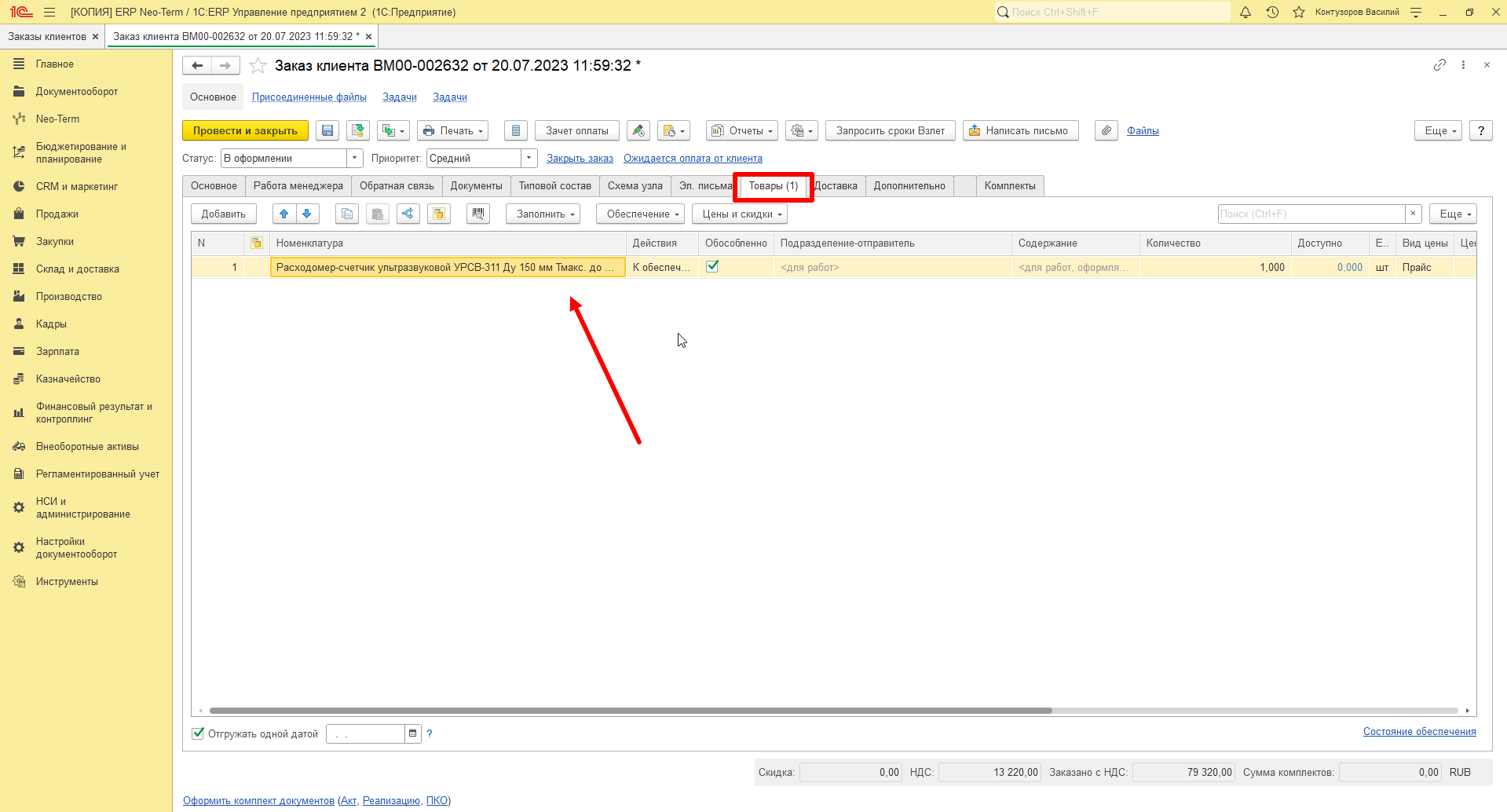Click the paperclip attach icon
The width and height of the screenshot is (1507, 812).
(1106, 131)
